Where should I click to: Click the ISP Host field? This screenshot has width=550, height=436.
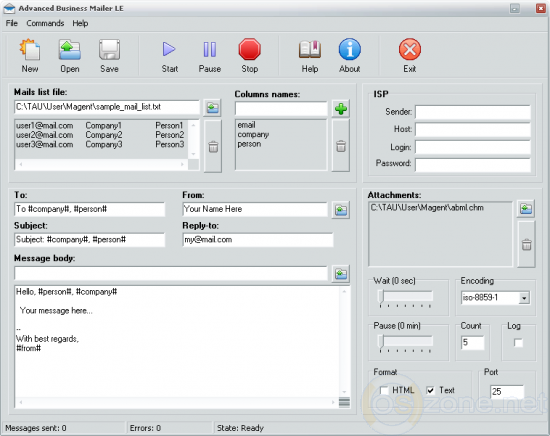tap(472, 129)
